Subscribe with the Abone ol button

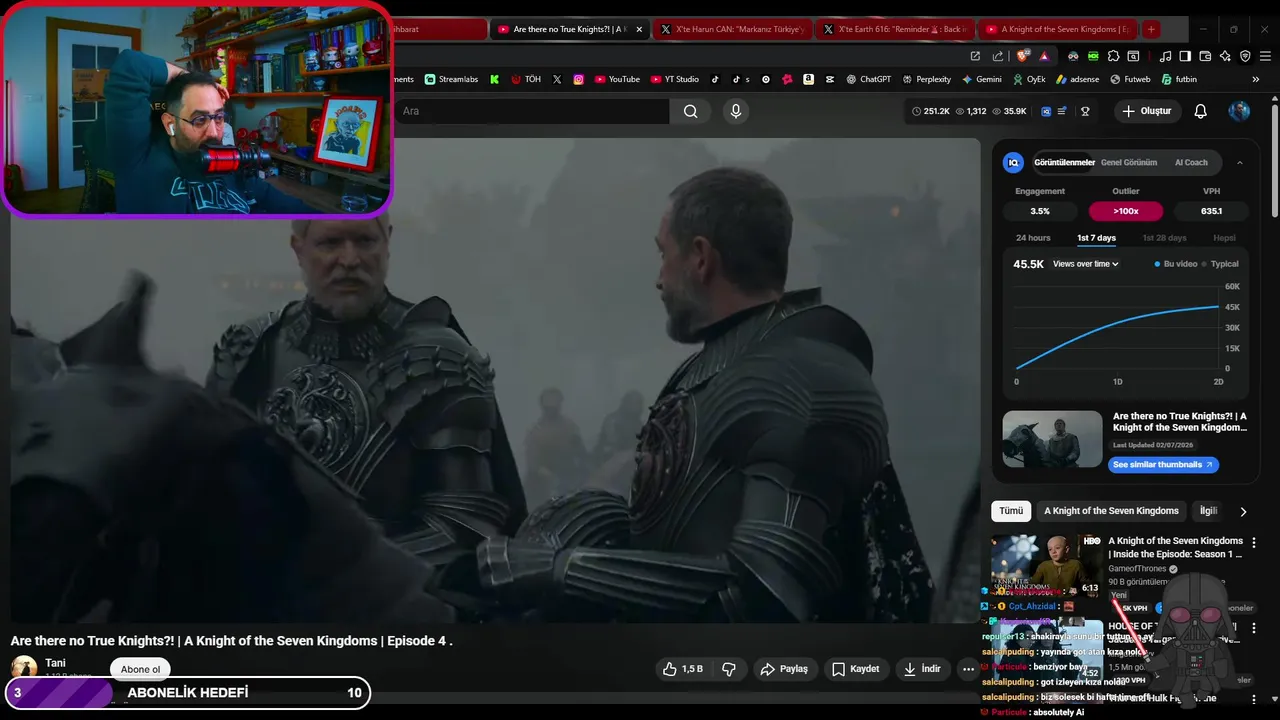point(140,669)
